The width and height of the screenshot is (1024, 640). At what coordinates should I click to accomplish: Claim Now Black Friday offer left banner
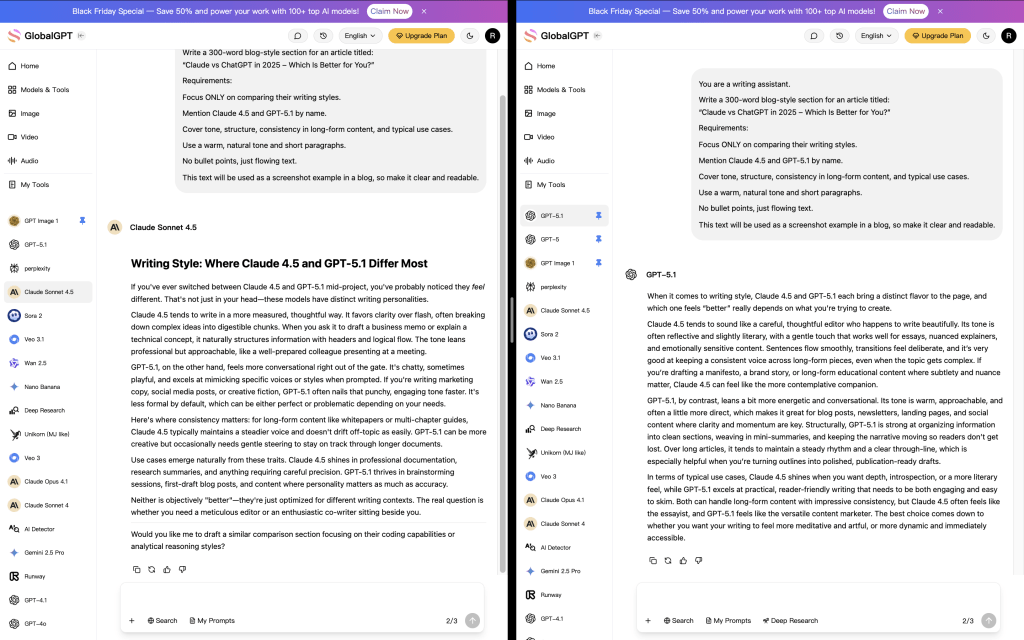coord(389,11)
